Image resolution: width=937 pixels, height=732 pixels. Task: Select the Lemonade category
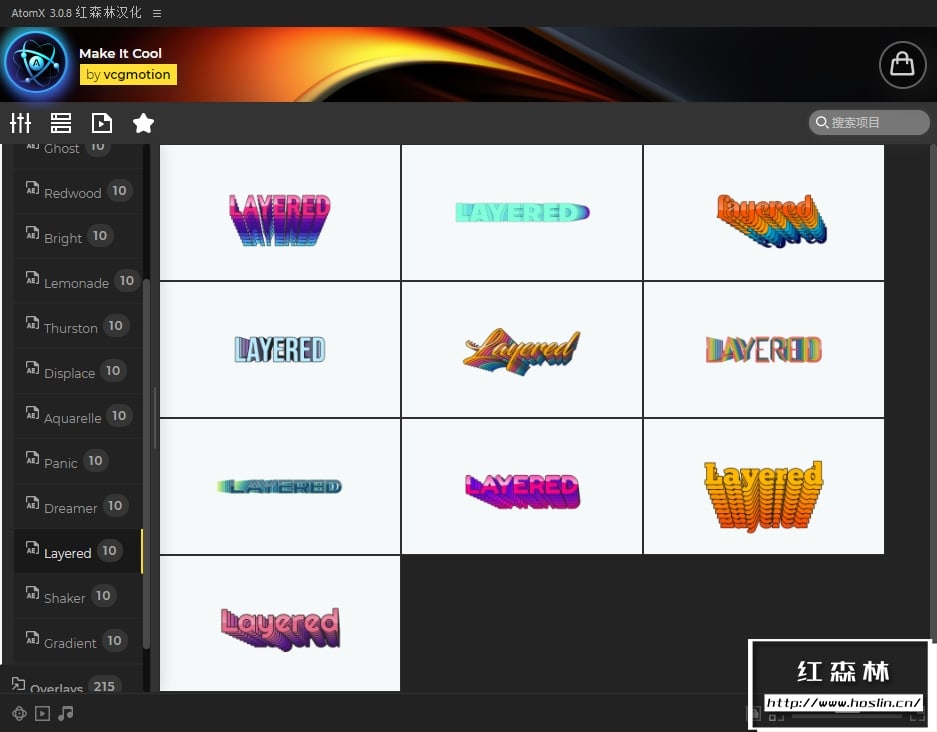[x=78, y=281]
